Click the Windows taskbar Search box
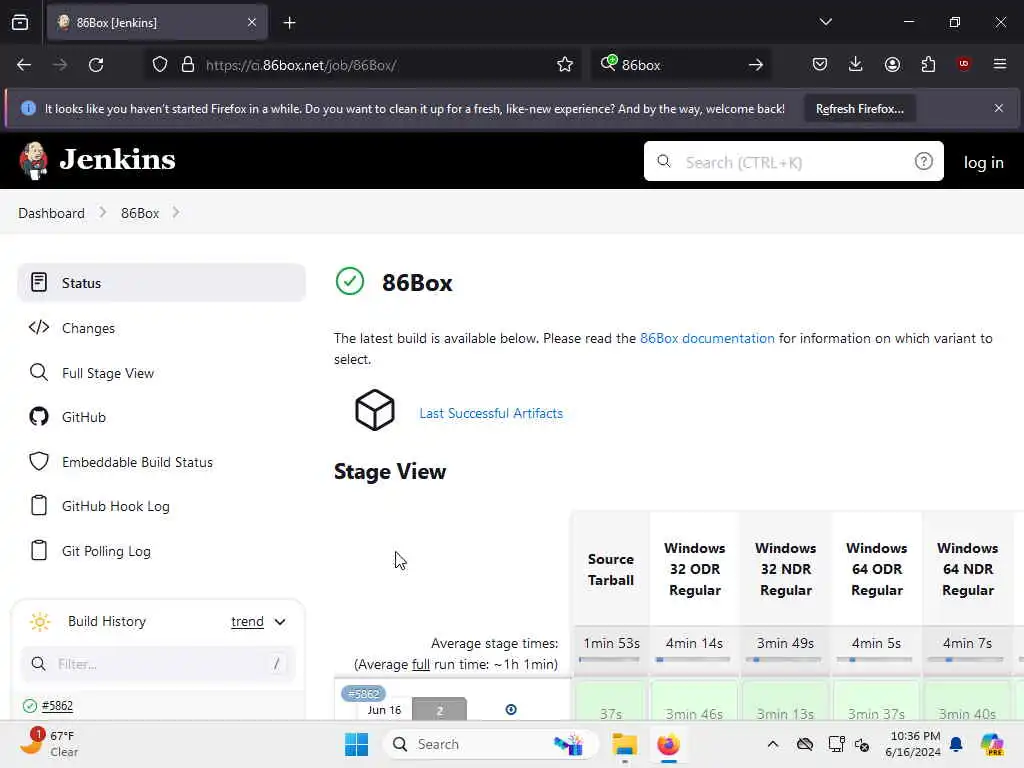 point(491,744)
